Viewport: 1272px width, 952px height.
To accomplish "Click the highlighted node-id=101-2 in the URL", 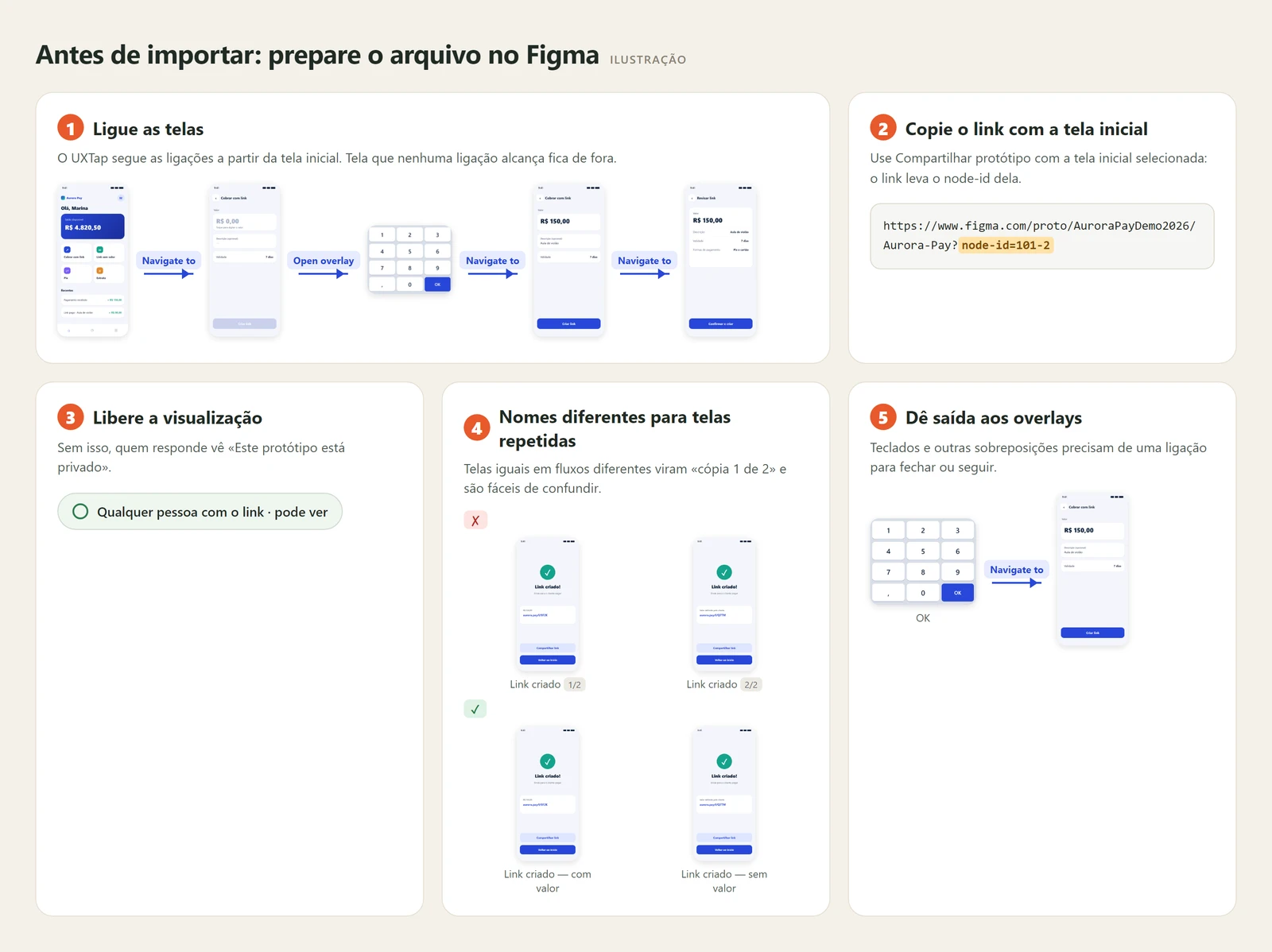I will 1006,246.
